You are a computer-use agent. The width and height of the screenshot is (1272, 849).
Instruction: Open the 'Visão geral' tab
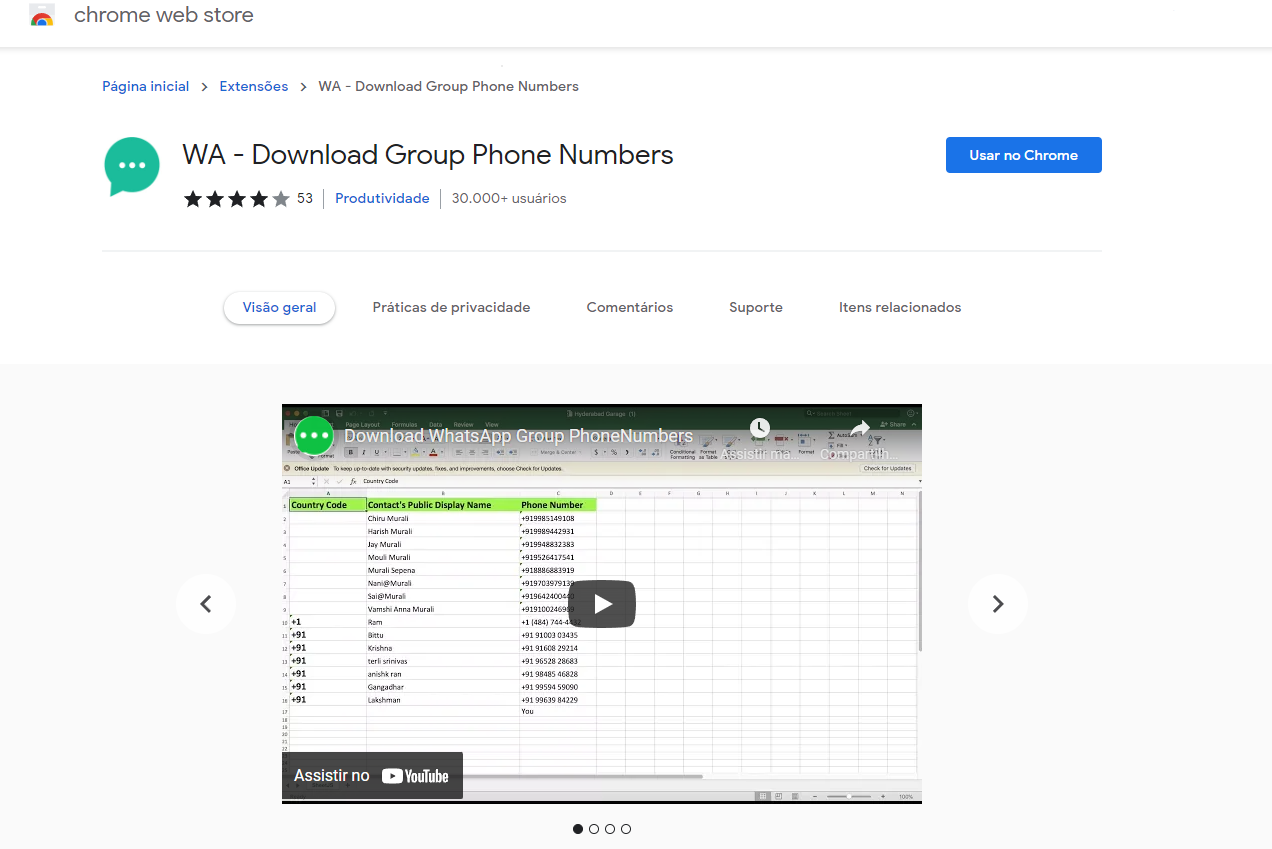coord(279,308)
